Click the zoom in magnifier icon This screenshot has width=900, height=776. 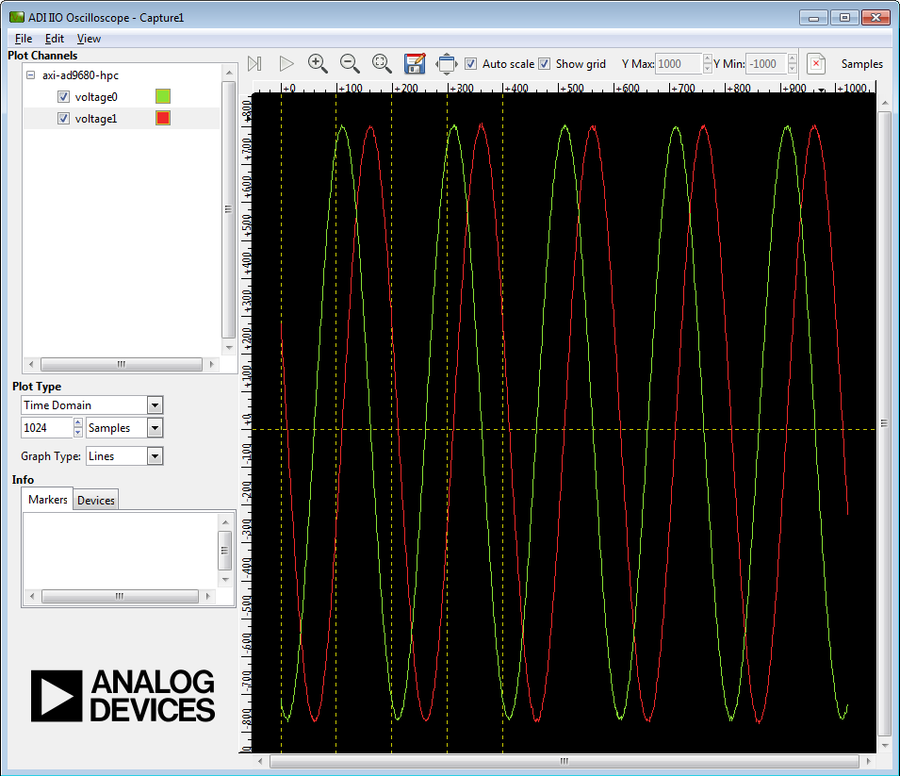[317, 64]
